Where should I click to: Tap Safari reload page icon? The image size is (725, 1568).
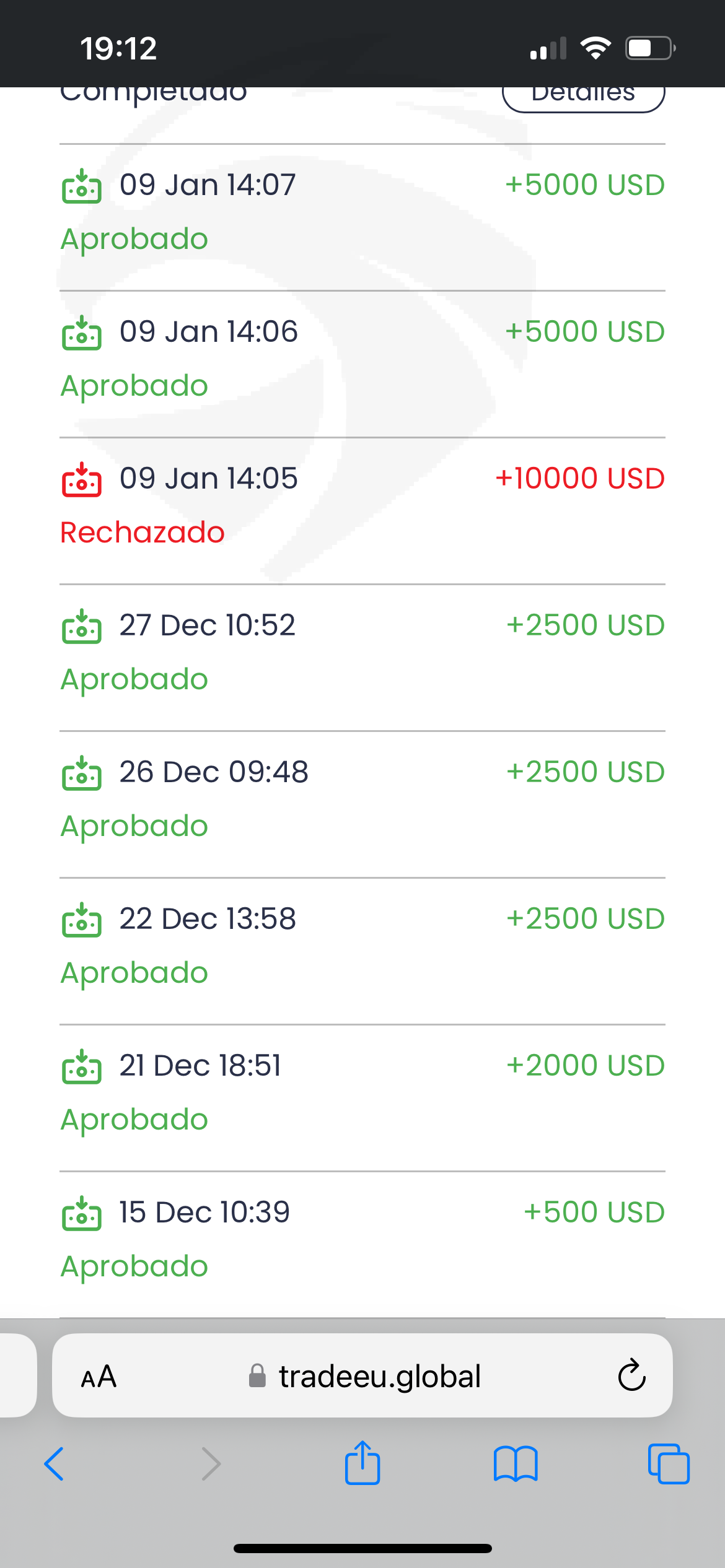pyautogui.click(x=631, y=1376)
